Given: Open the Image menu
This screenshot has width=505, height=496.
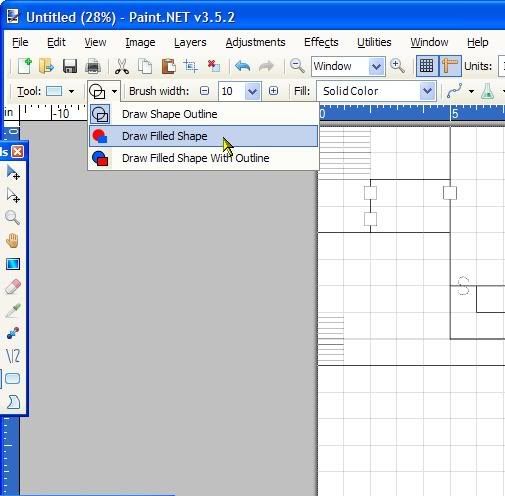Looking at the screenshot, I should tap(140, 42).
